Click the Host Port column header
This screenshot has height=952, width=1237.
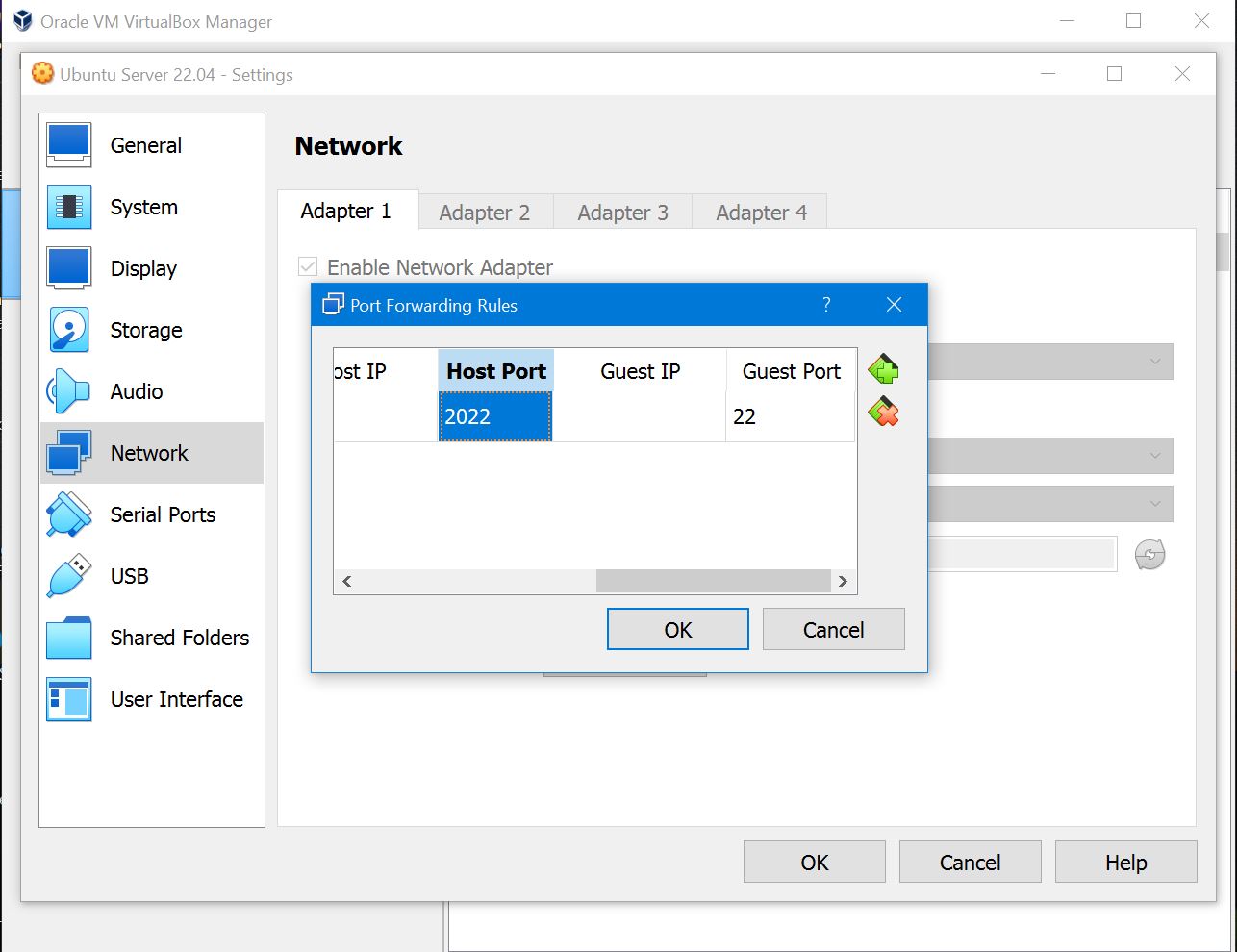[x=496, y=371]
